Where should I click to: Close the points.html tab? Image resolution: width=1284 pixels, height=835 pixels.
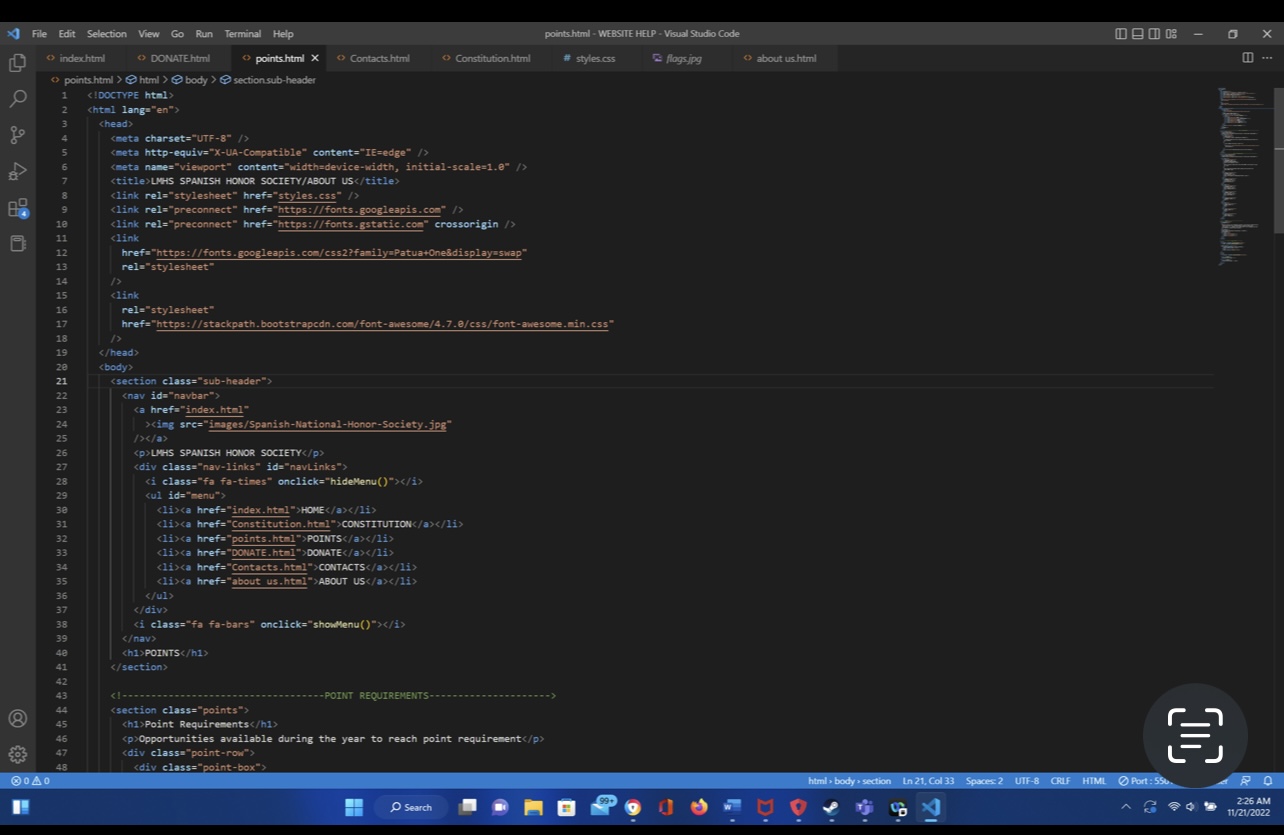click(x=315, y=58)
